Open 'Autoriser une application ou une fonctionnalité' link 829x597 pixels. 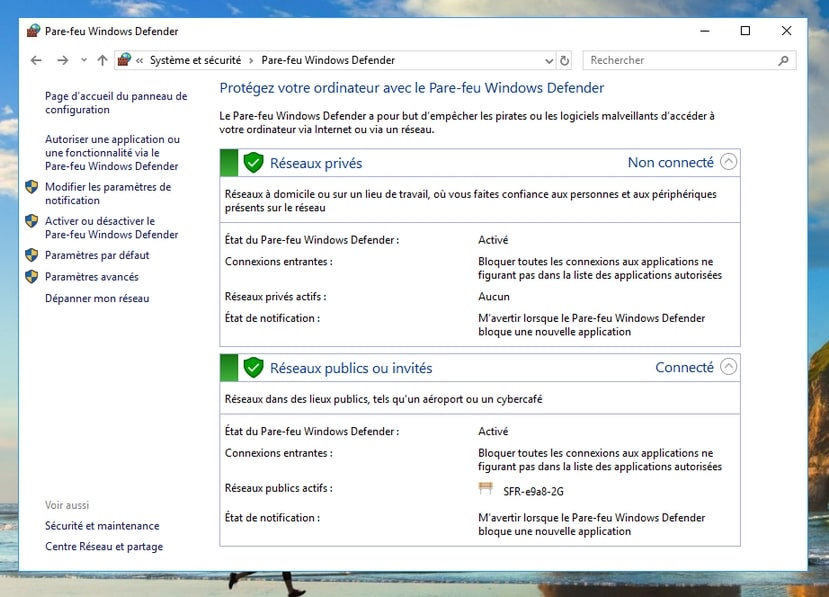pyautogui.click(x=112, y=153)
